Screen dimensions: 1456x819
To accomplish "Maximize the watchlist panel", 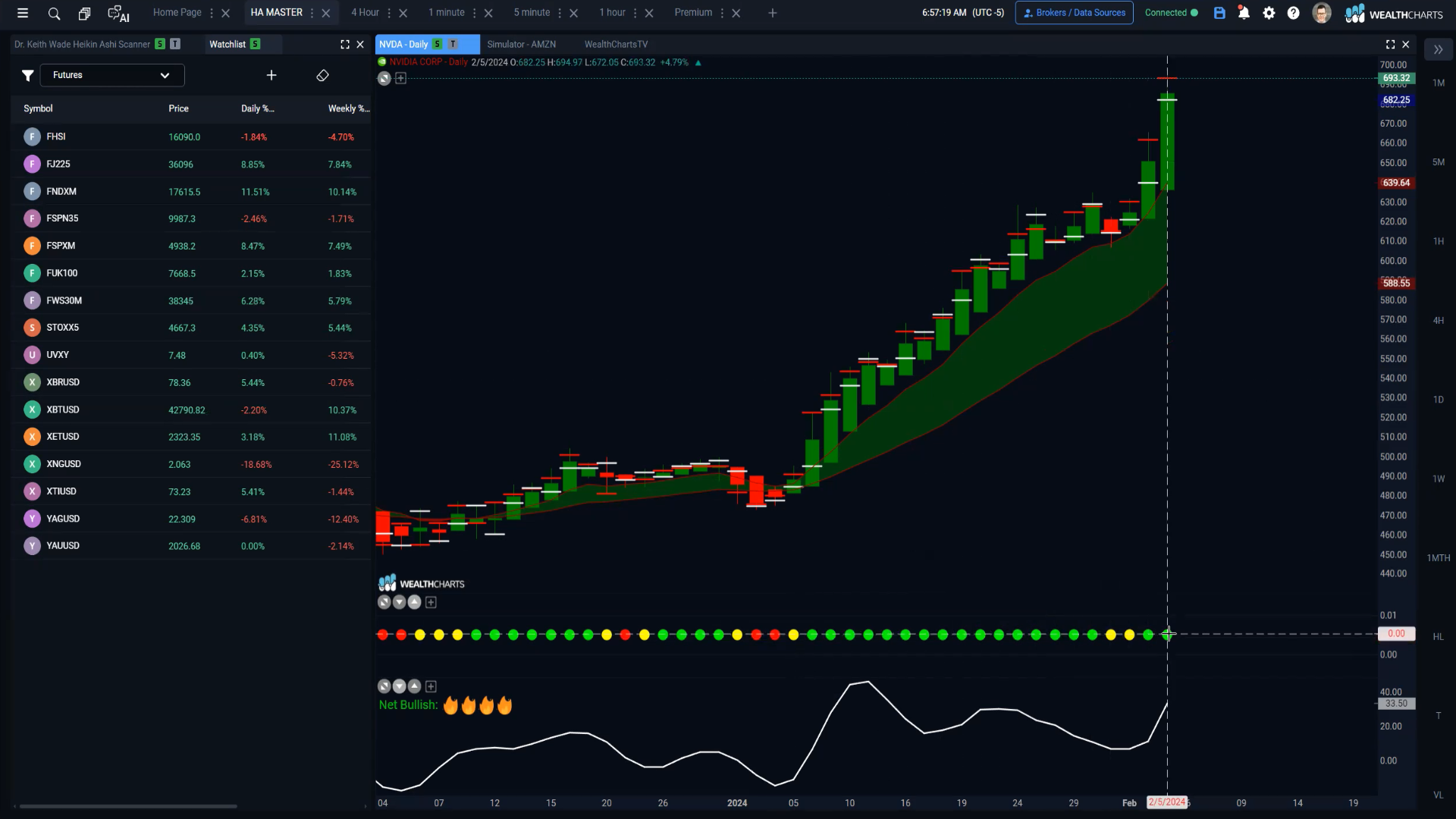I will click(x=345, y=44).
